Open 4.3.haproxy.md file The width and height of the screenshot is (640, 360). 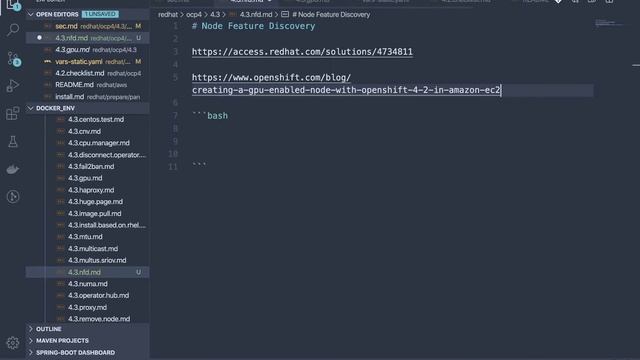point(88,190)
